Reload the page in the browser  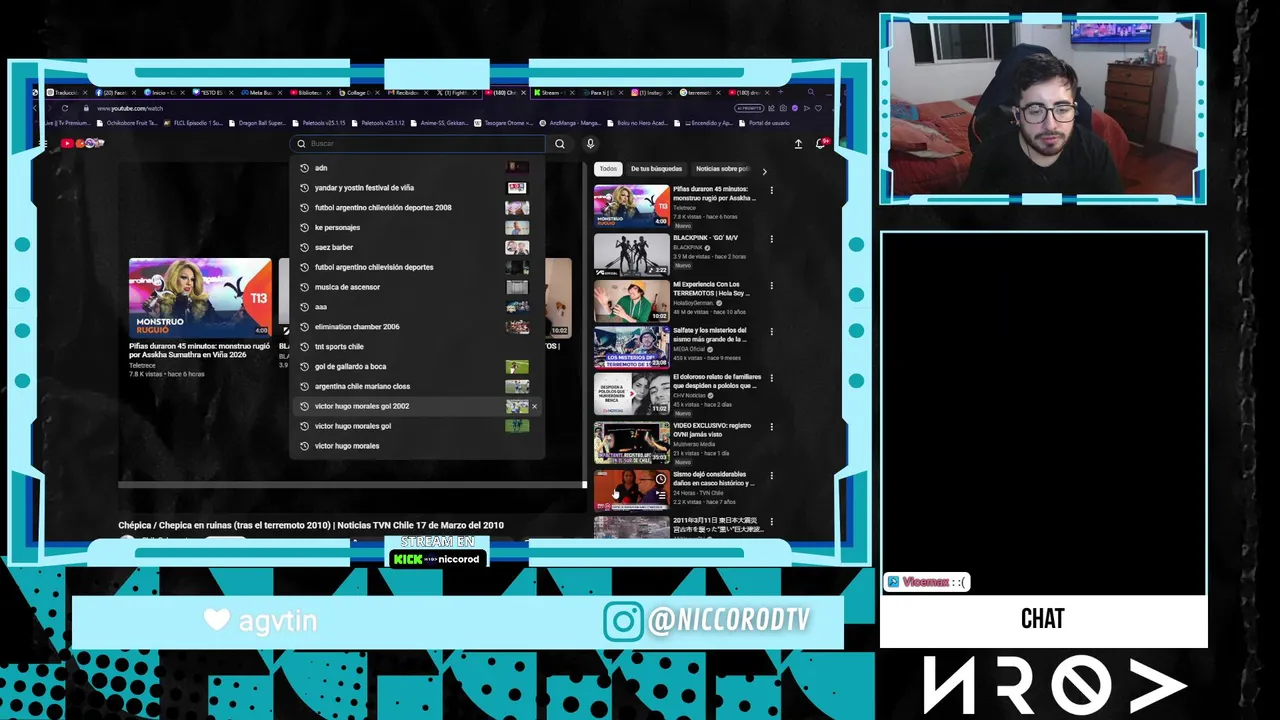(x=65, y=108)
